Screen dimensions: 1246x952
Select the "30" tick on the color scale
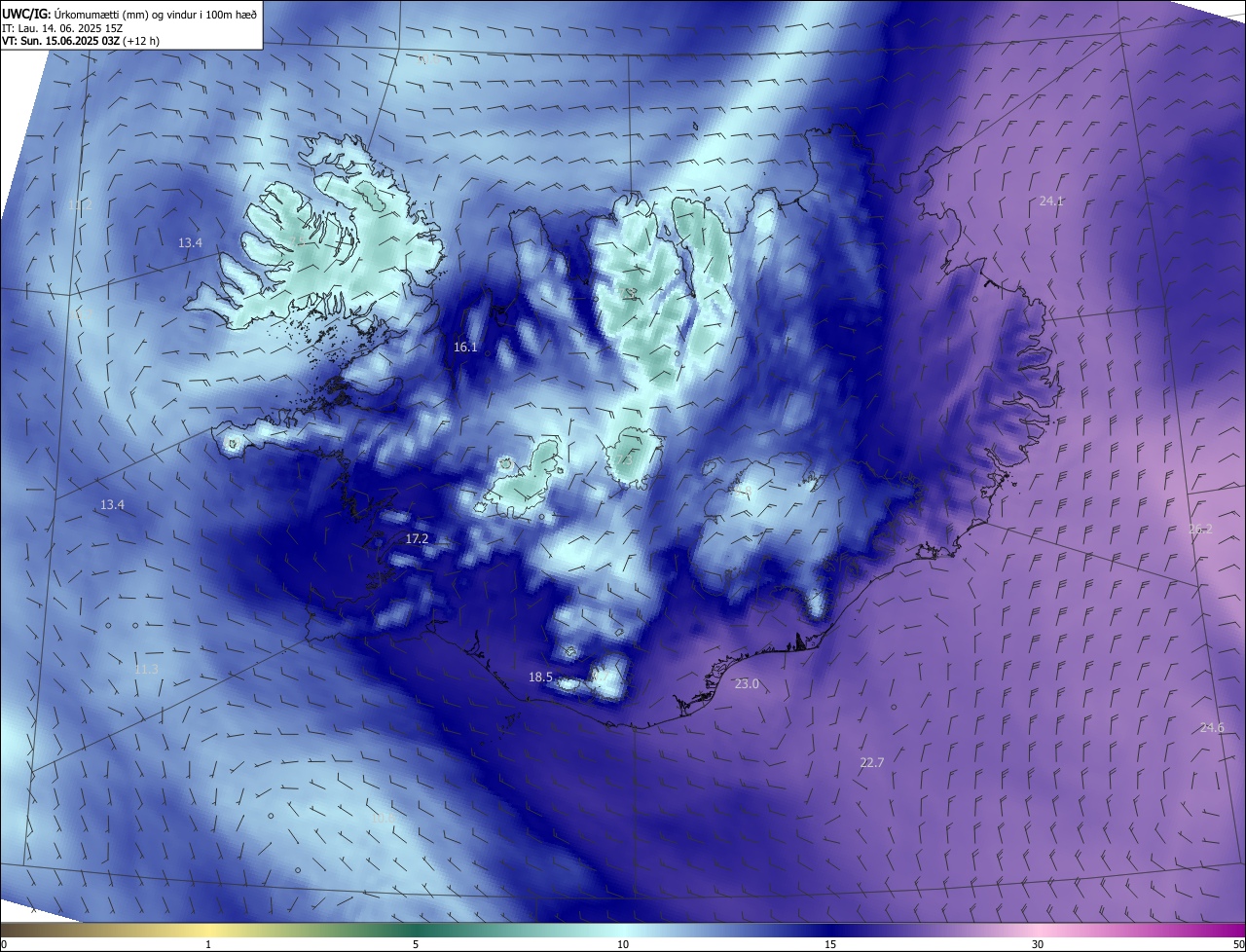click(1038, 944)
